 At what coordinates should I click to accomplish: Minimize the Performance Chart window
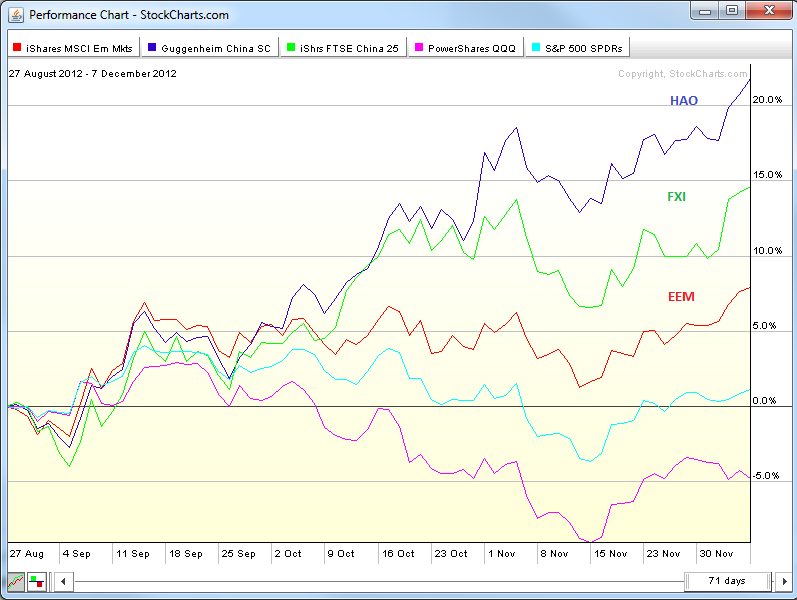704,11
